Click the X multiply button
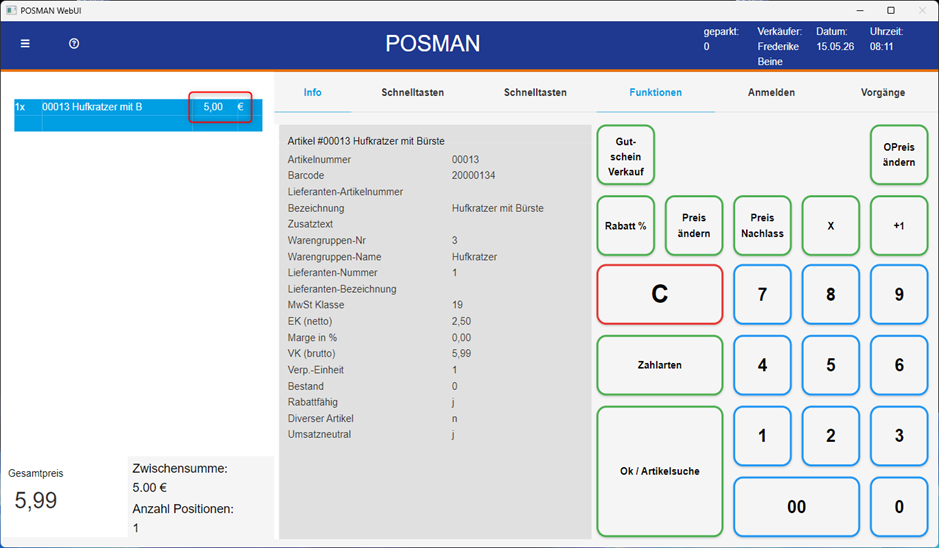The width and height of the screenshot is (939, 548). (831, 226)
